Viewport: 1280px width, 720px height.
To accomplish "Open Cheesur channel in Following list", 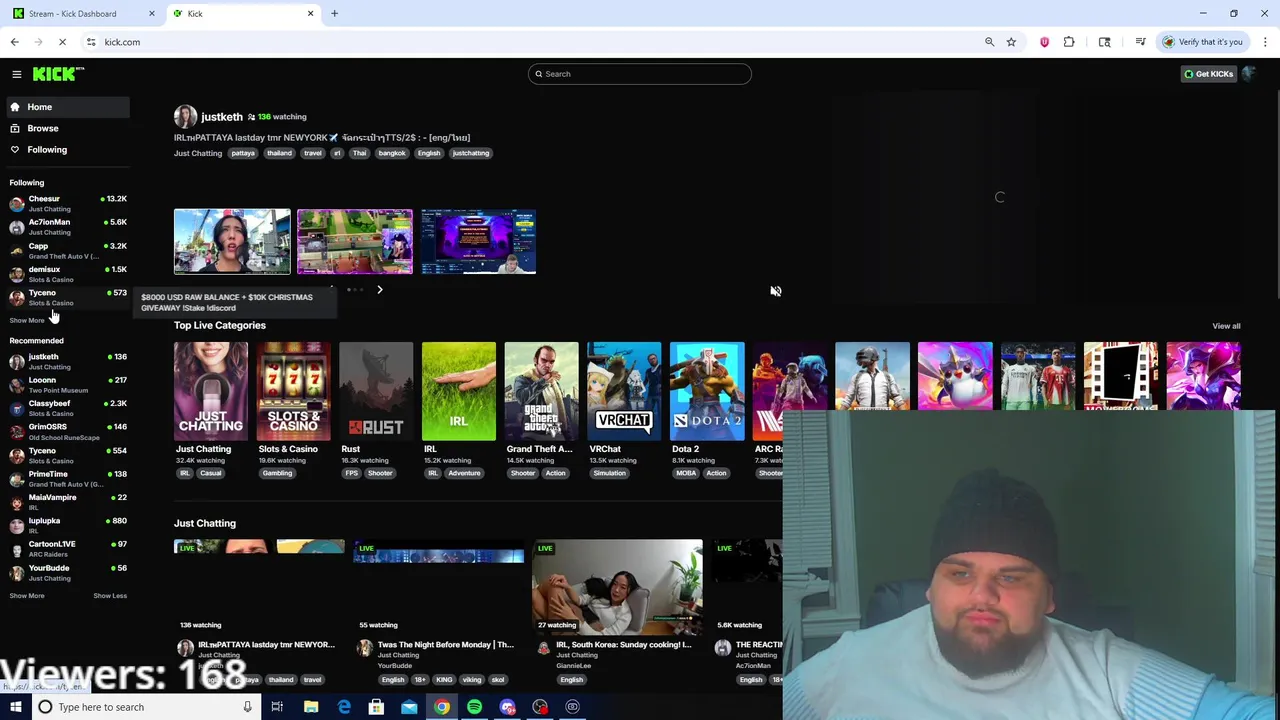I will pyautogui.click(x=67, y=203).
